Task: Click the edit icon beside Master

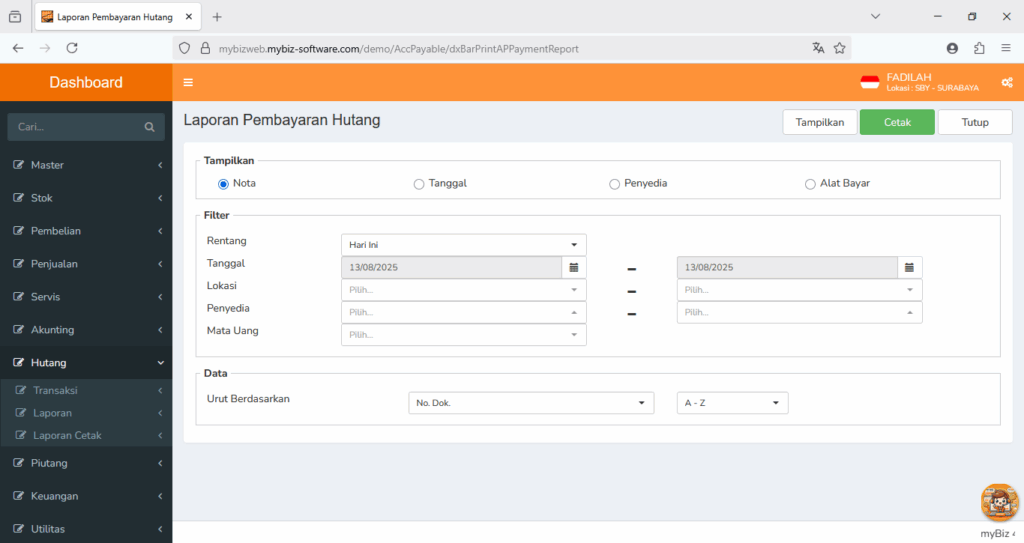Action: tap(18, 165)
